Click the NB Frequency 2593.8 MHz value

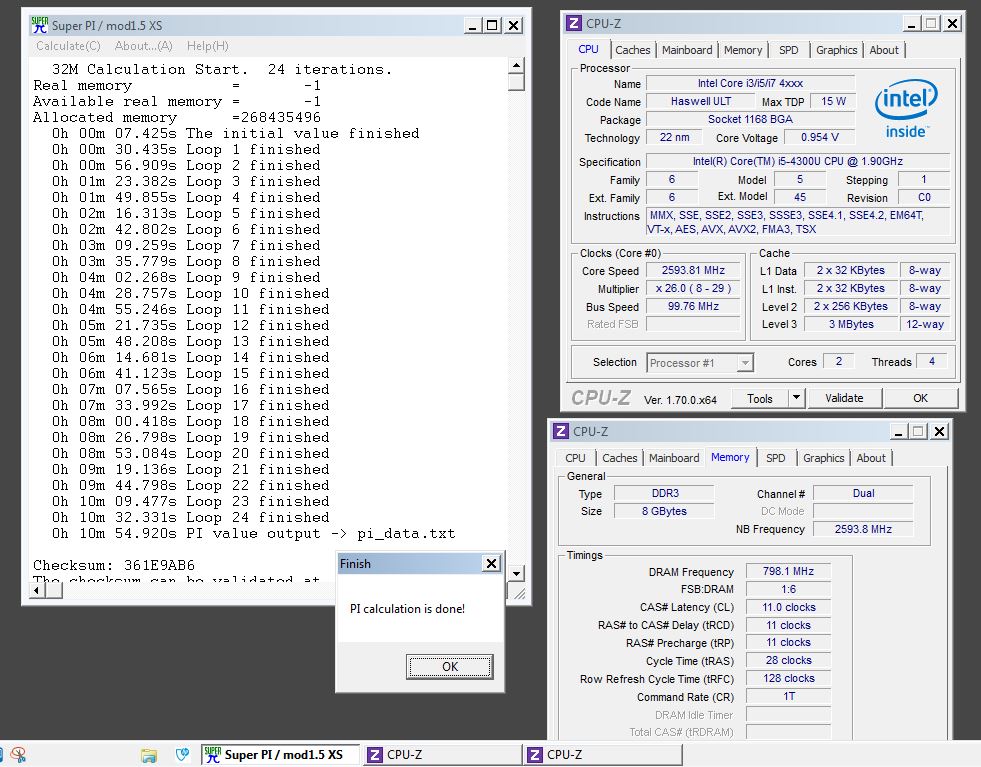(x=863, y=529)
